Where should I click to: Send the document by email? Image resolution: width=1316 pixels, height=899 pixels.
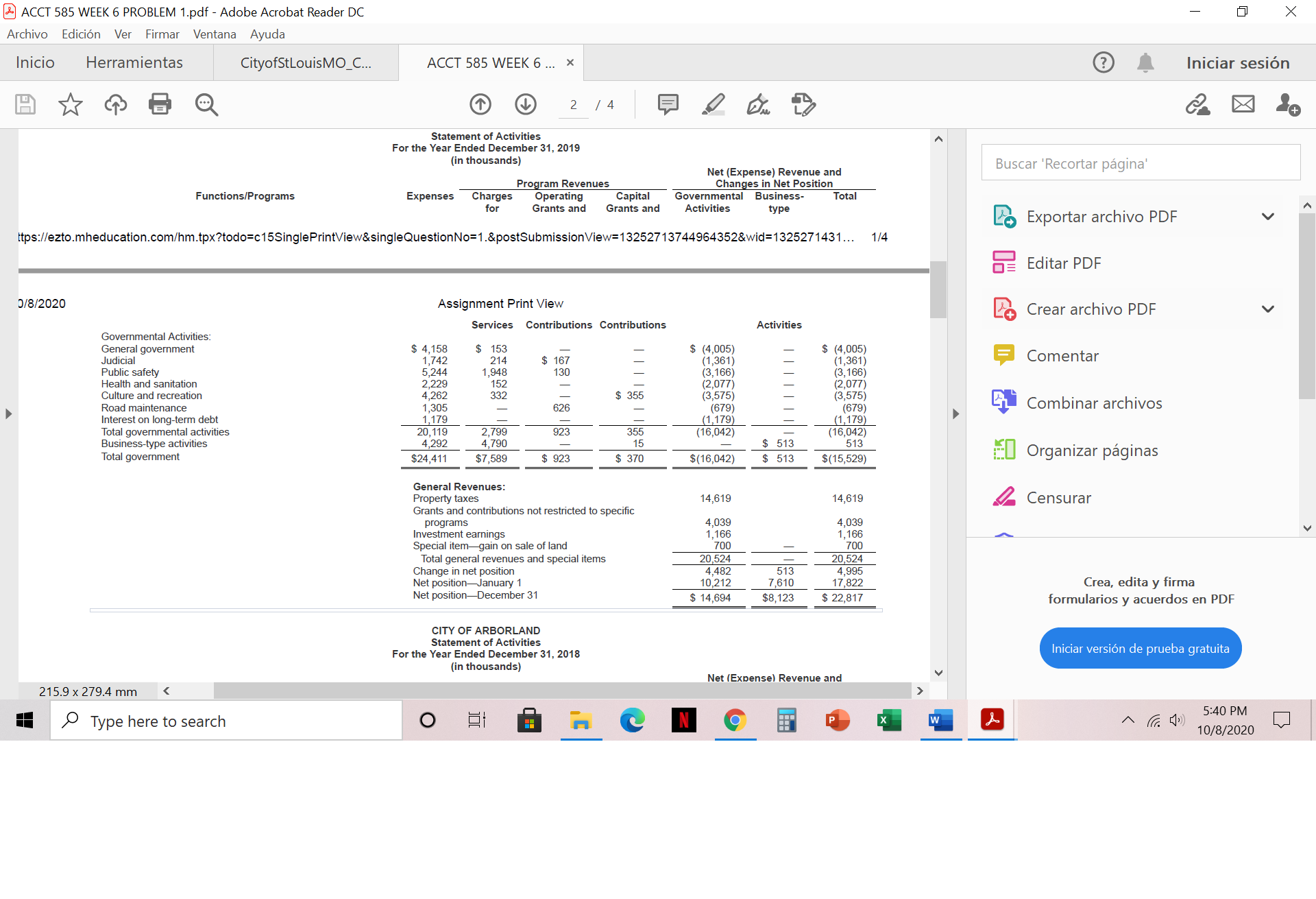pyautogui.click(x=1243, y=104)
